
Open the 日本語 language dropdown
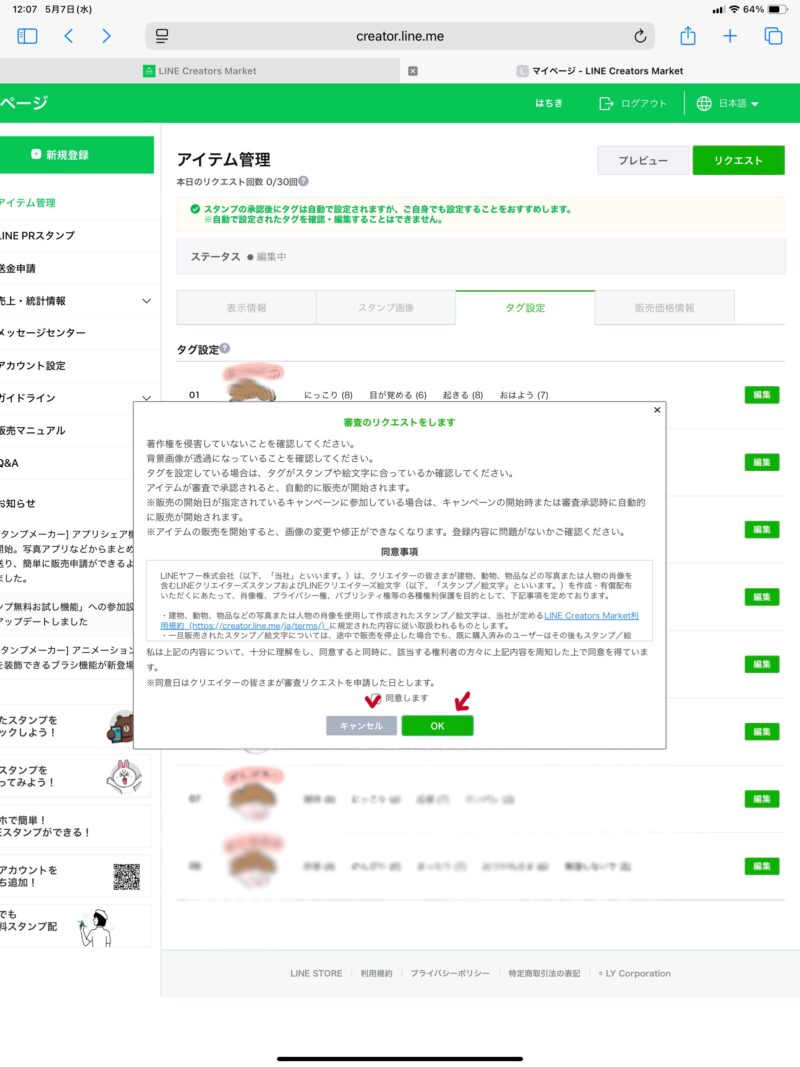(x=738, y=103)
